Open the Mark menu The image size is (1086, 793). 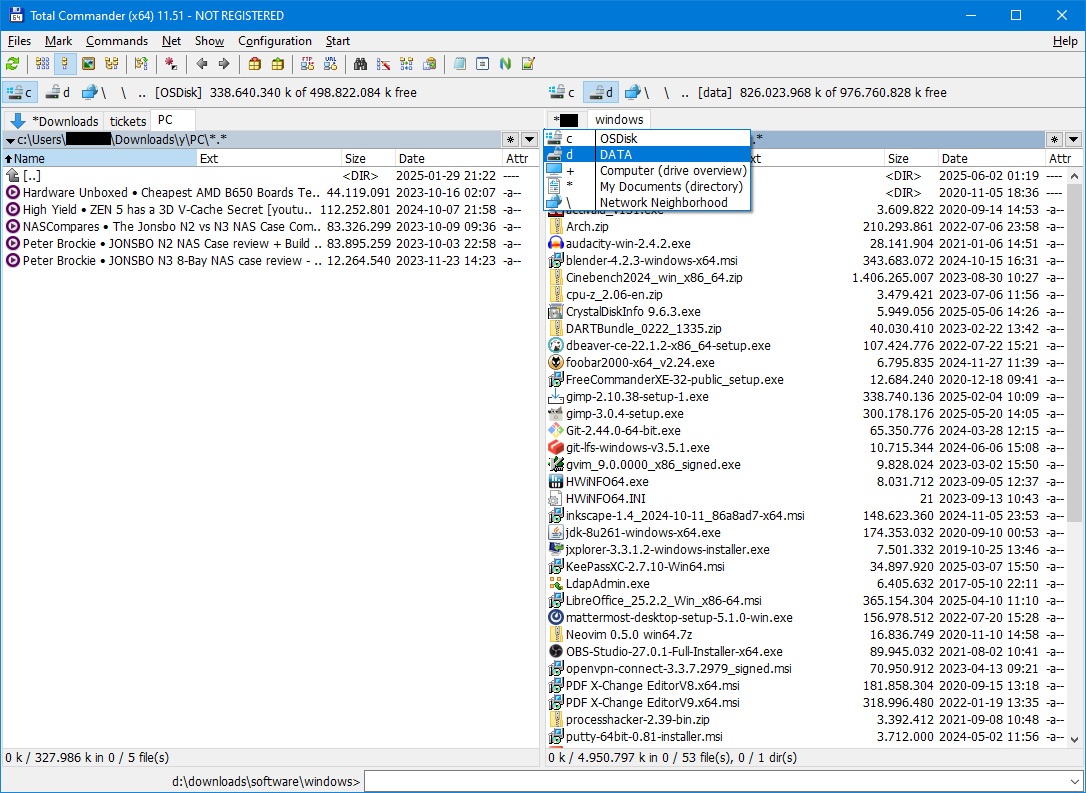point(59,41)
